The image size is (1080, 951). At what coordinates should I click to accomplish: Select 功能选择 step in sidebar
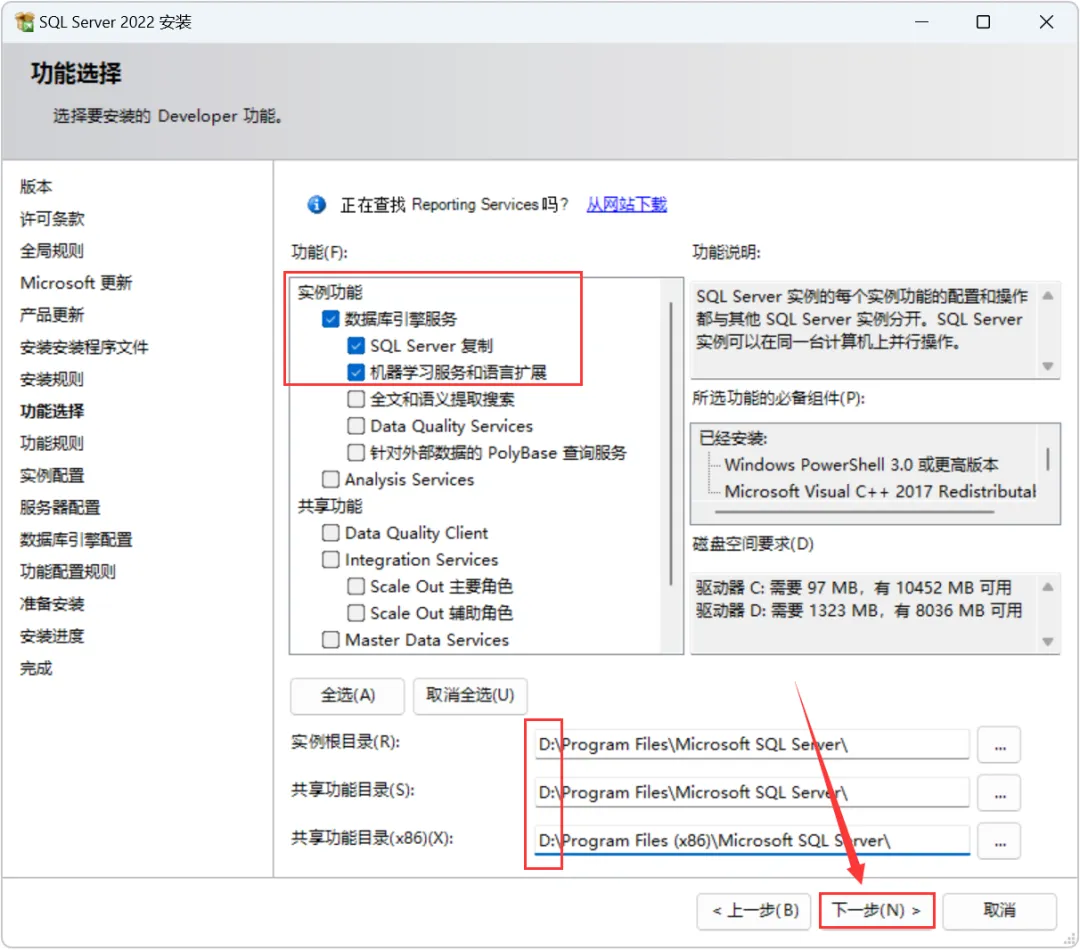[x=52, y=412]
